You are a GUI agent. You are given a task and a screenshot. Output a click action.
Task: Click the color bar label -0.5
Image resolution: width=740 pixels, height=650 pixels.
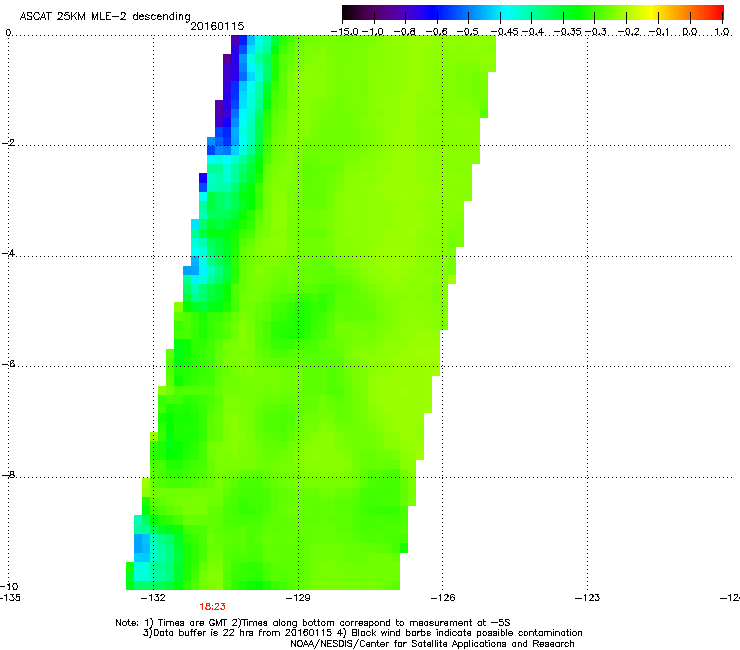(468, 32)
